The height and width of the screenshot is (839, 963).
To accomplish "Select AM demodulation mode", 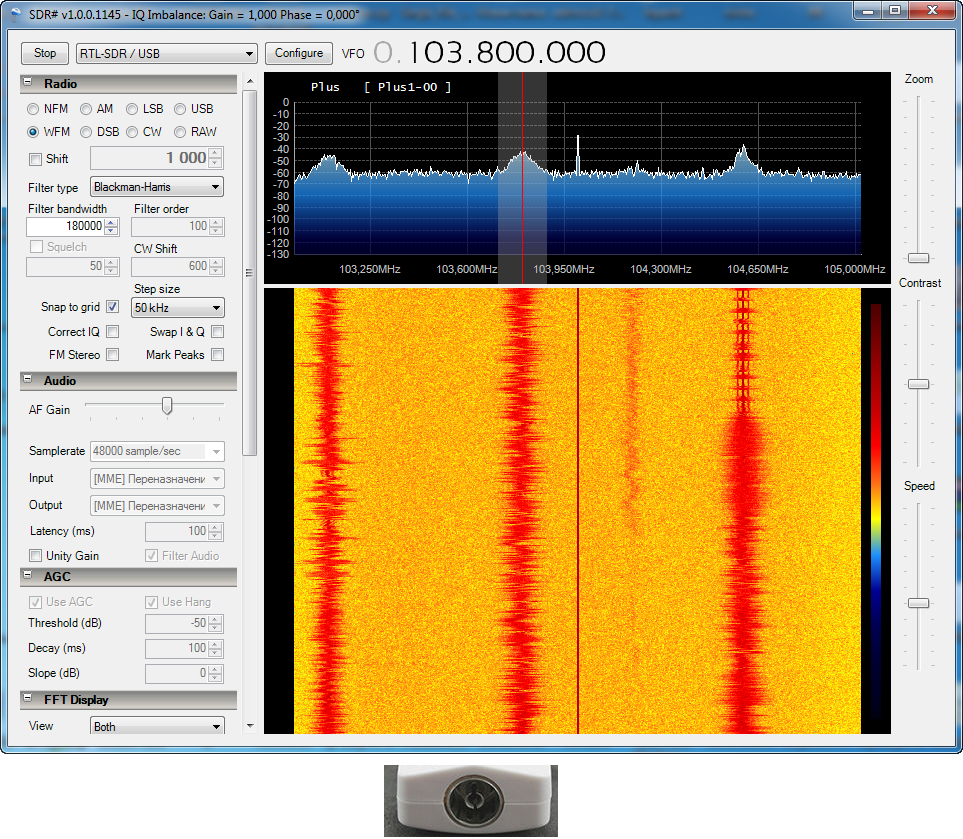I will pyautogui.click(x=86, y=109).
